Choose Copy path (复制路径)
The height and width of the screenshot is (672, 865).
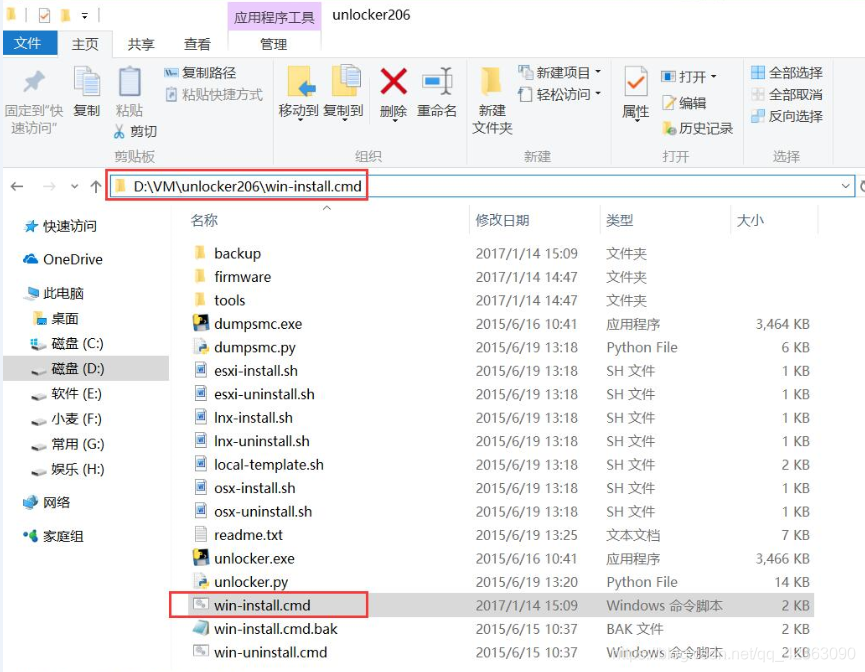200,73
